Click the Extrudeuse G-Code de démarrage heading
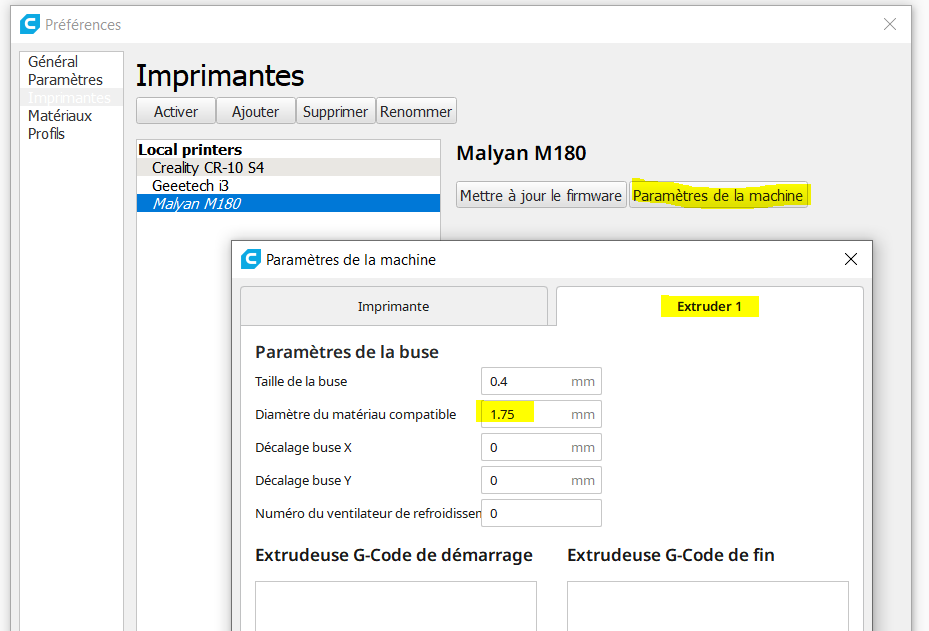This screenshot has height=631, width=929. (x=394, y=555)
